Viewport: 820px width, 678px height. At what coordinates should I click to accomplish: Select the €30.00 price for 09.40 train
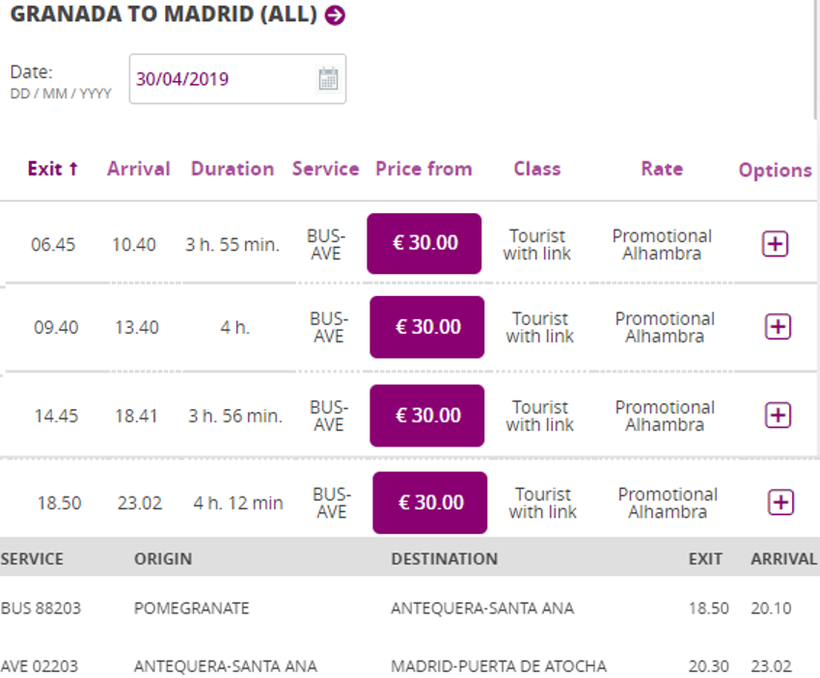pos(427,327)
